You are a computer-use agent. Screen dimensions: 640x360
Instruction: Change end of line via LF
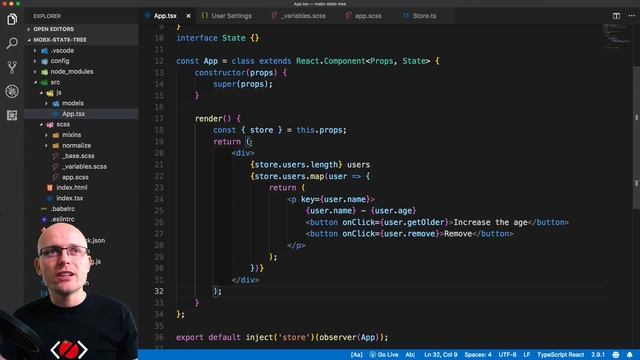(x=527, y=355)
